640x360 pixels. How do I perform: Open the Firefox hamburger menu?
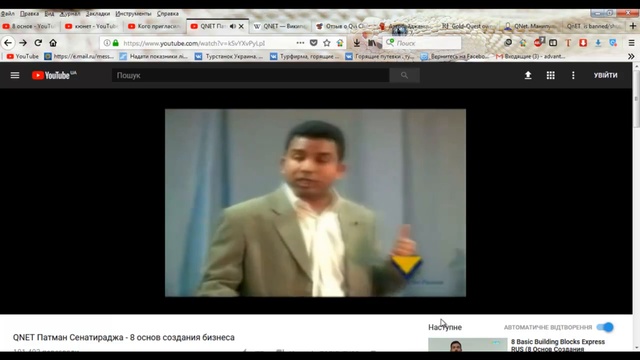pos(631,43)
